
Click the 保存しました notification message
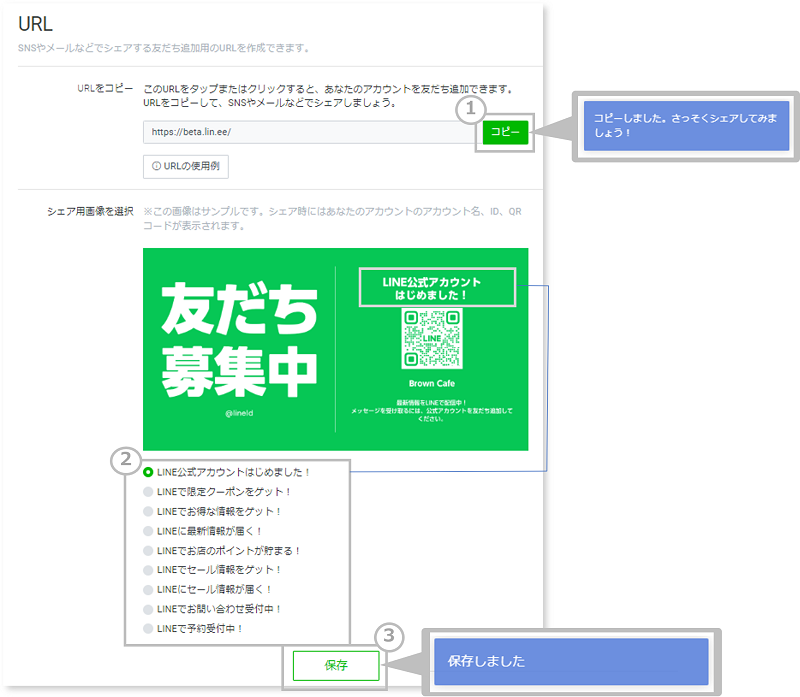(x=571, y=661)
